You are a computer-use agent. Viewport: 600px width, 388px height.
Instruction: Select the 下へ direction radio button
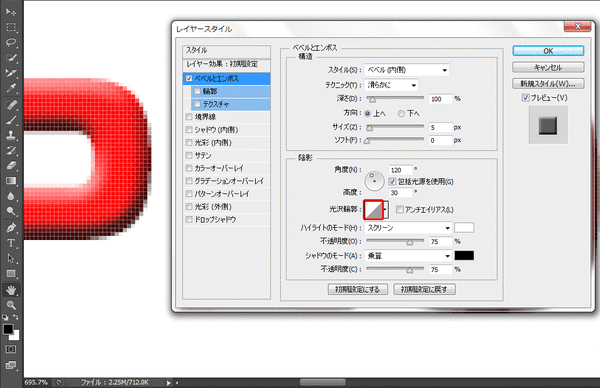(x=401, y=114)
